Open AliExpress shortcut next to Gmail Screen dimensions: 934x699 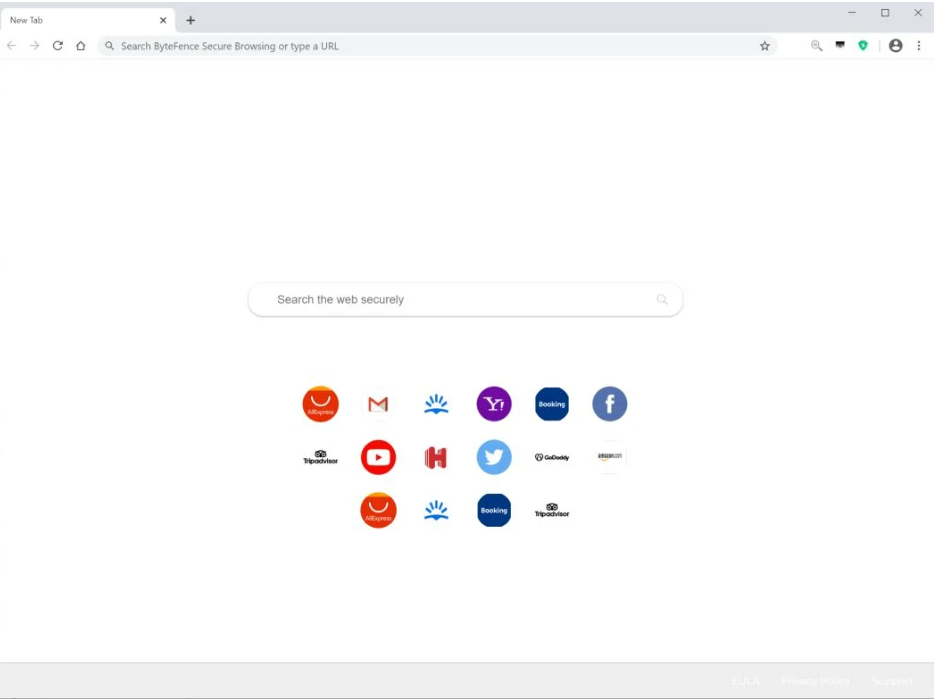[320, 404]
